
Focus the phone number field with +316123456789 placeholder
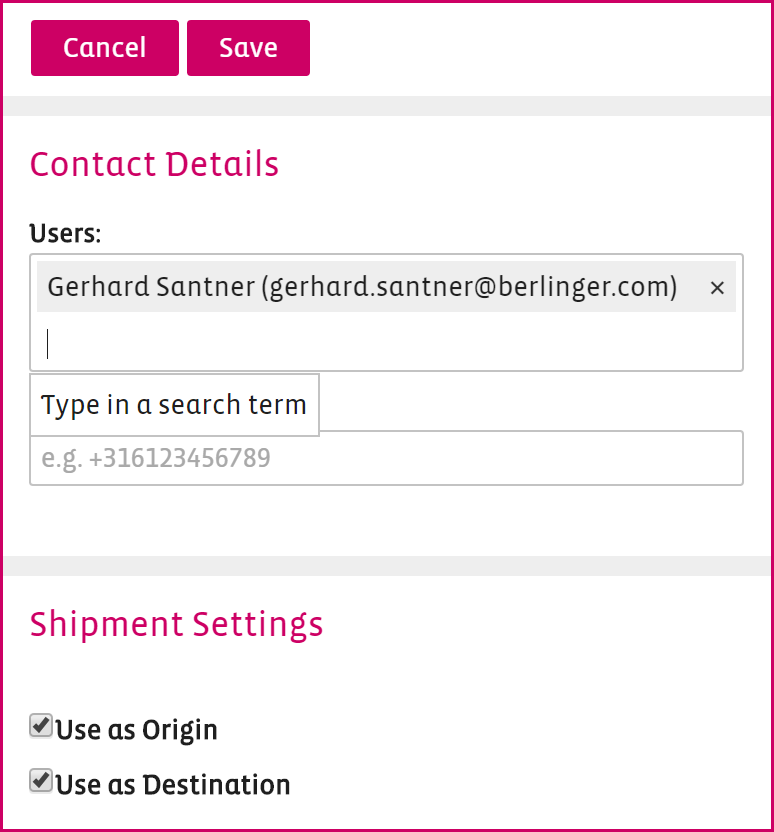[x=500, y=459]
